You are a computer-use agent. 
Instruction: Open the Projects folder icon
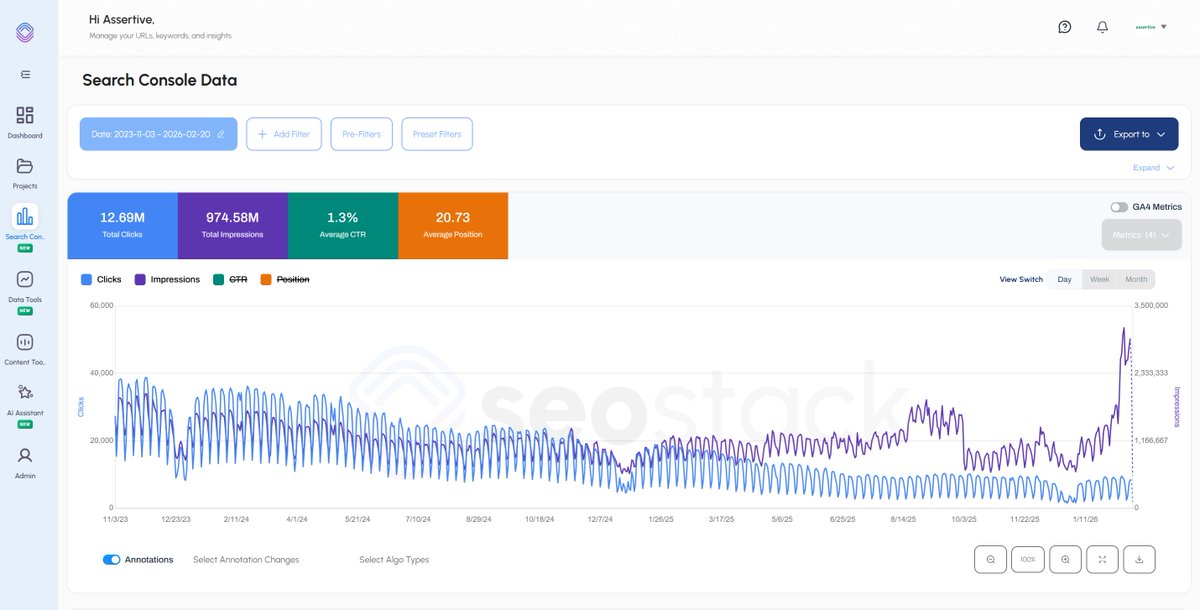click(x=25, y=166)
